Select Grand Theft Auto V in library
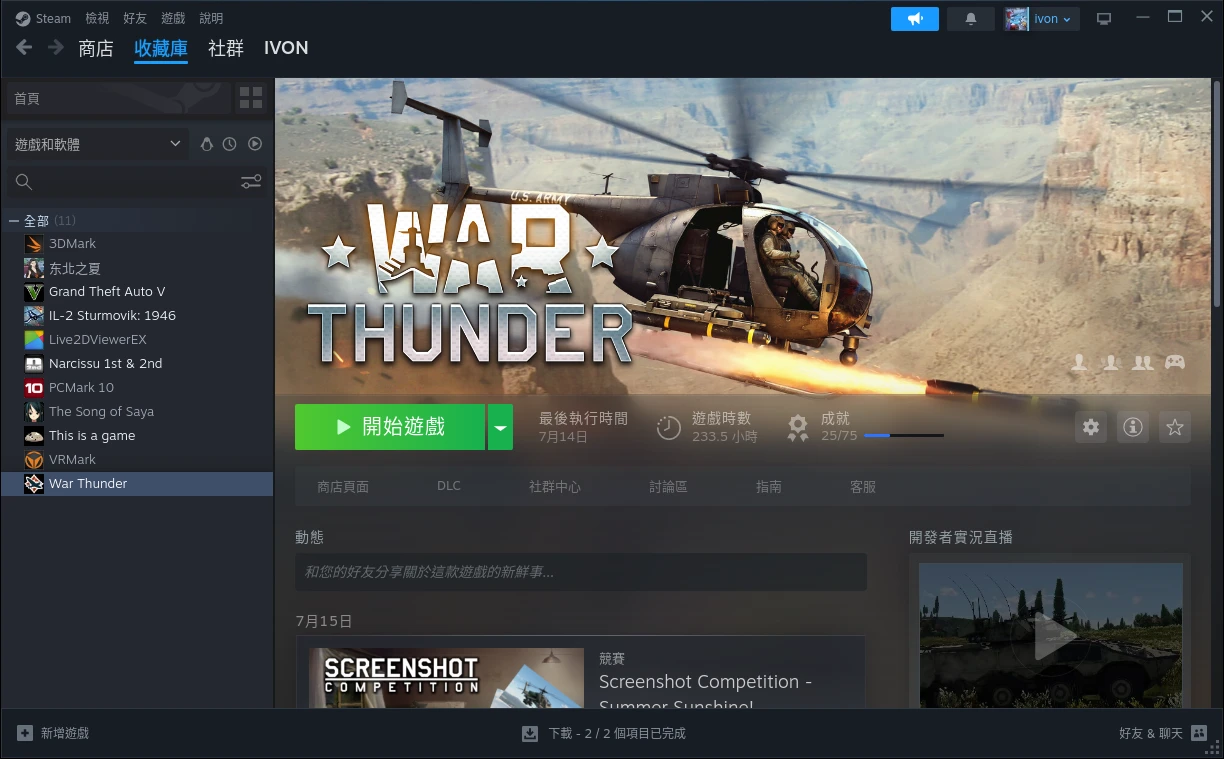Screen dimensions: 1224x759 pyautogui.click(x=107, y=291)
